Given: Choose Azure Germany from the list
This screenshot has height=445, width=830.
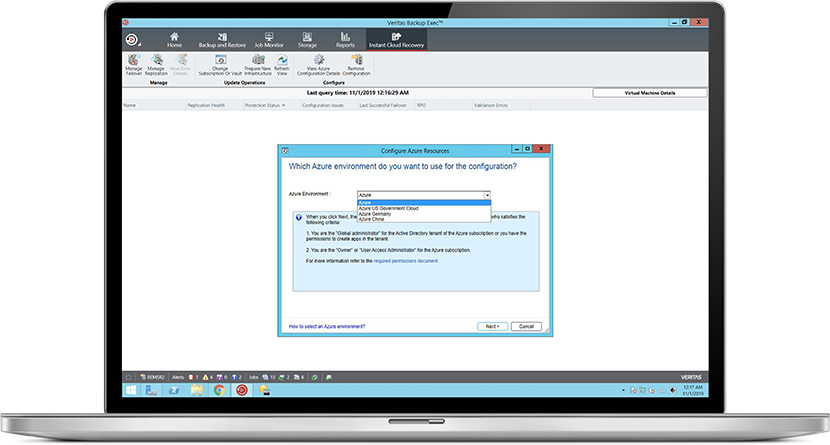Looking at the screenshot, I should (424, 214).
